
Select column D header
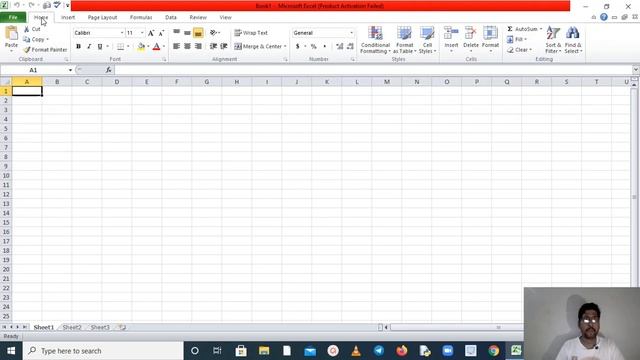pos(117,82)
